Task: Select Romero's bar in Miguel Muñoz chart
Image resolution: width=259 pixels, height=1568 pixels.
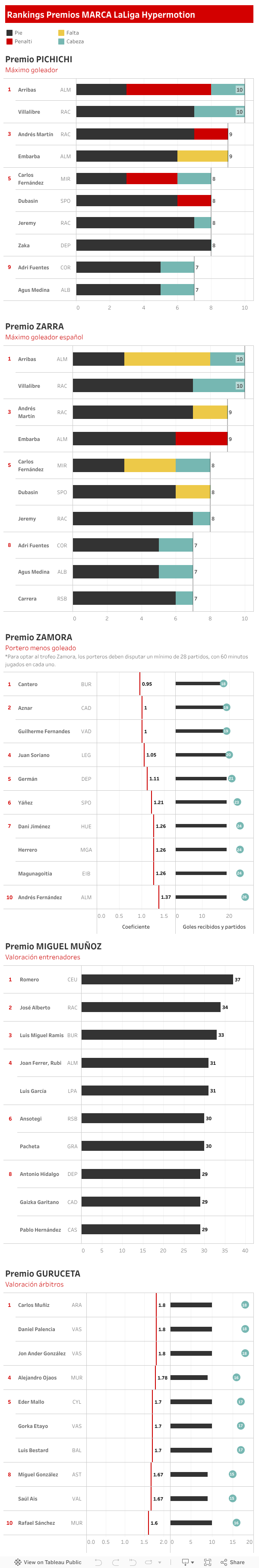Action: click(157, 979)
